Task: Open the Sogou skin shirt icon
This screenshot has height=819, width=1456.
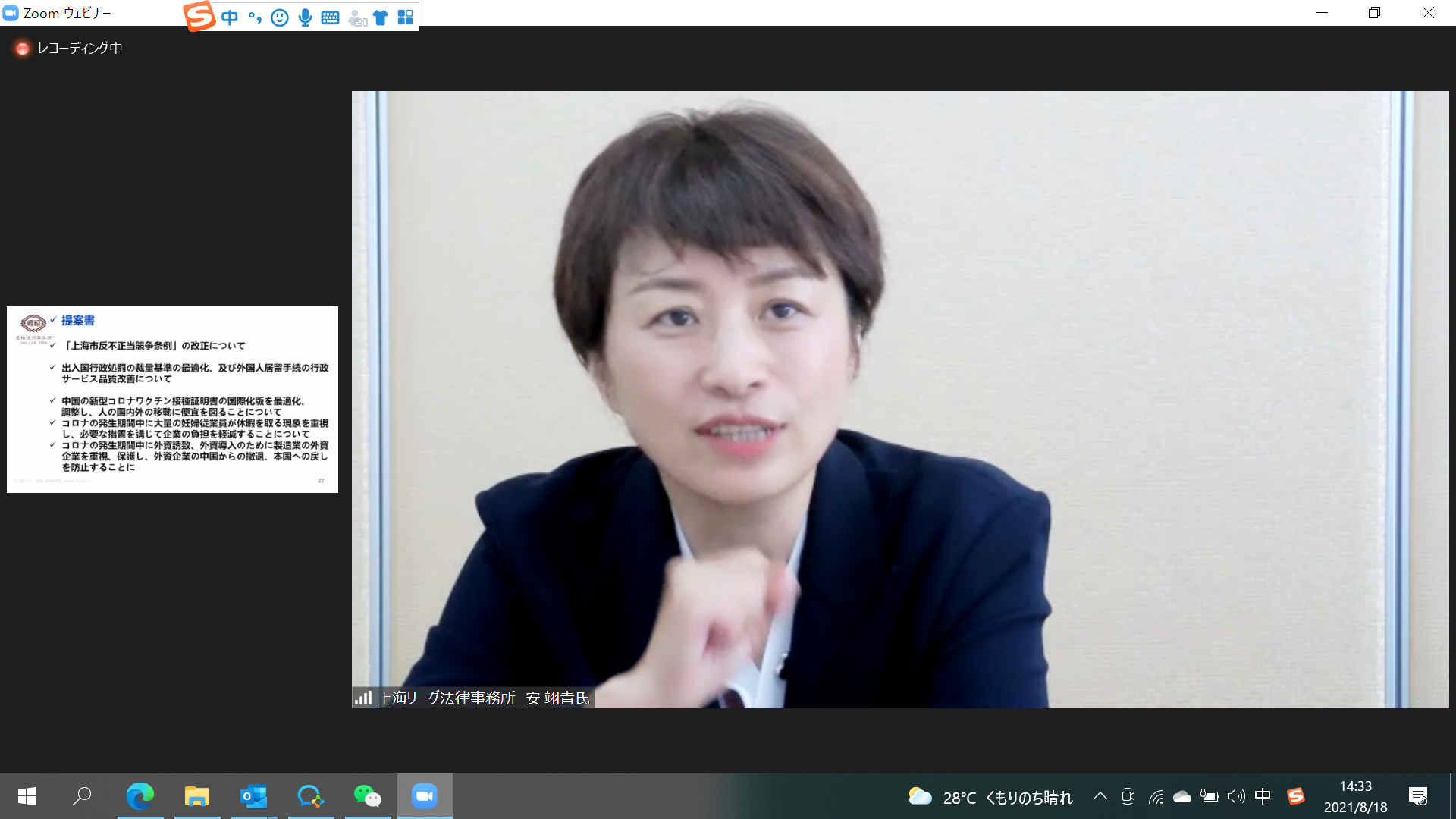Action: click(381, 17)
